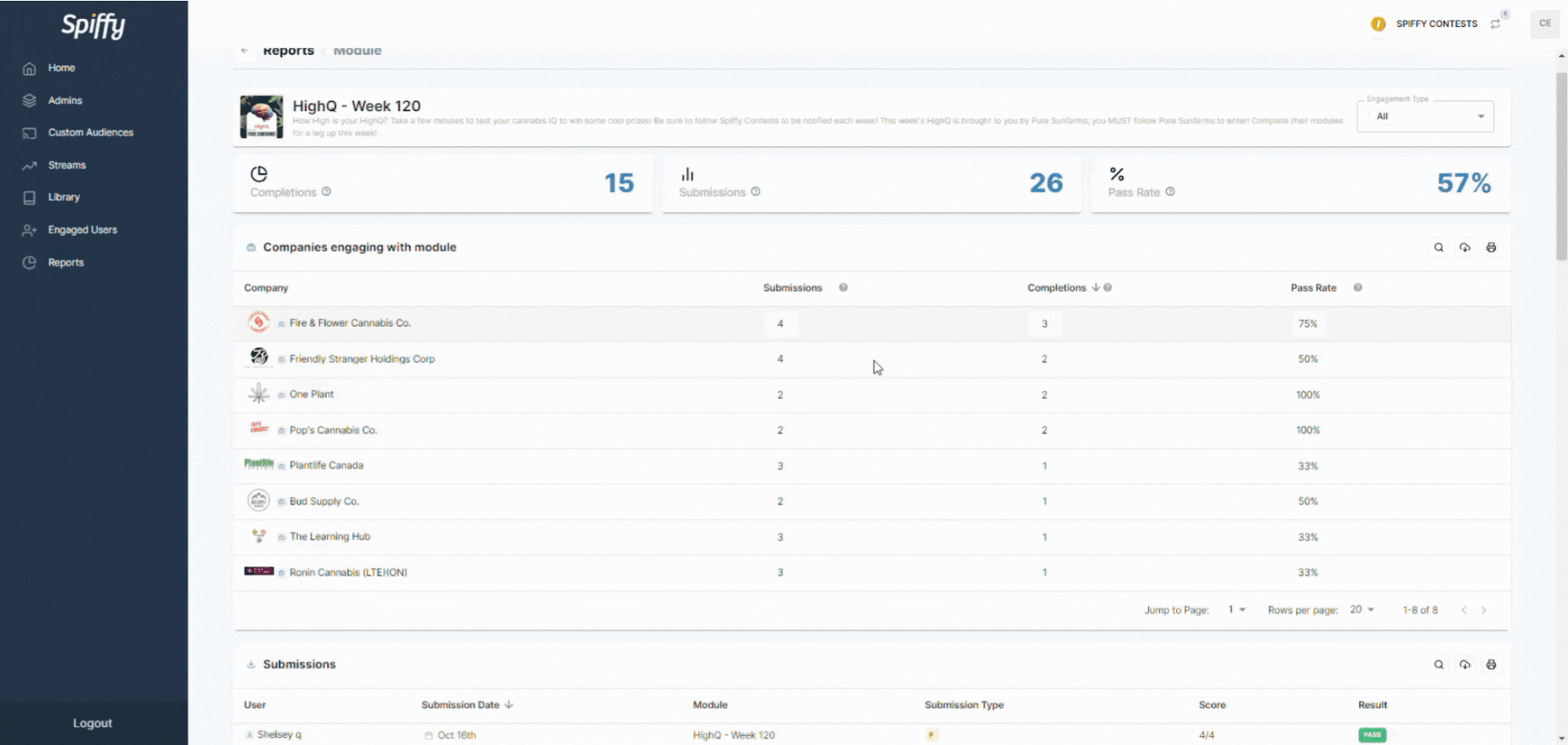Change Rows per page dropdown
The image size is (1568, 745).
[1361, 610]
